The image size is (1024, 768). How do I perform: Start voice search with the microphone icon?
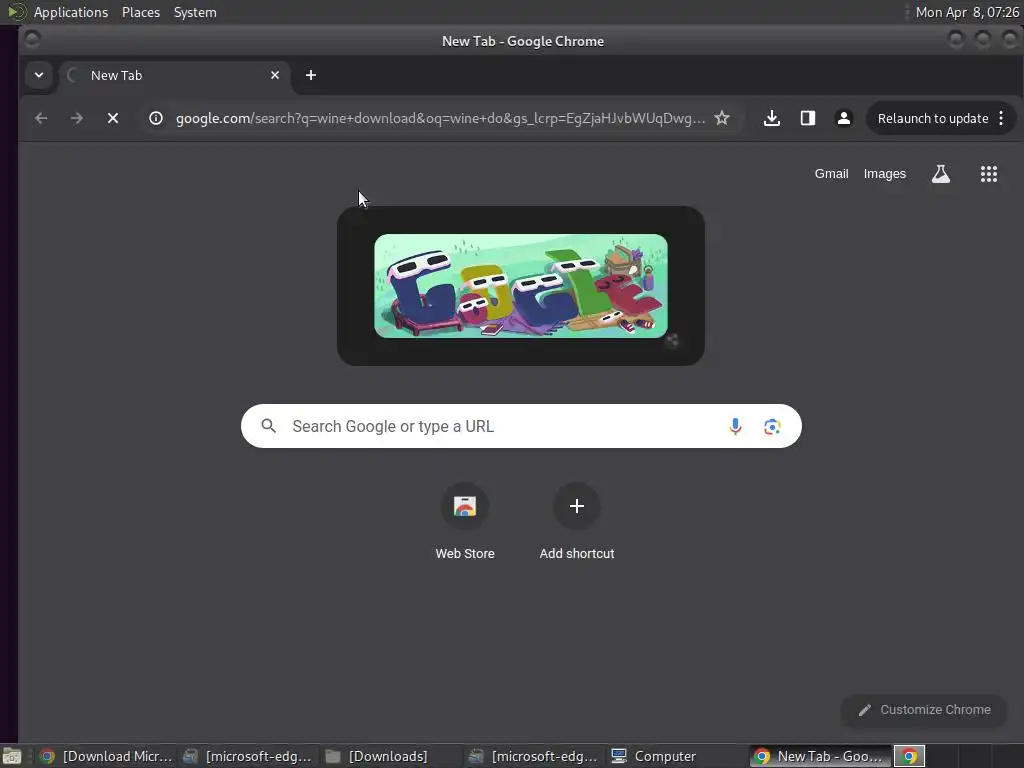[735, 426]
